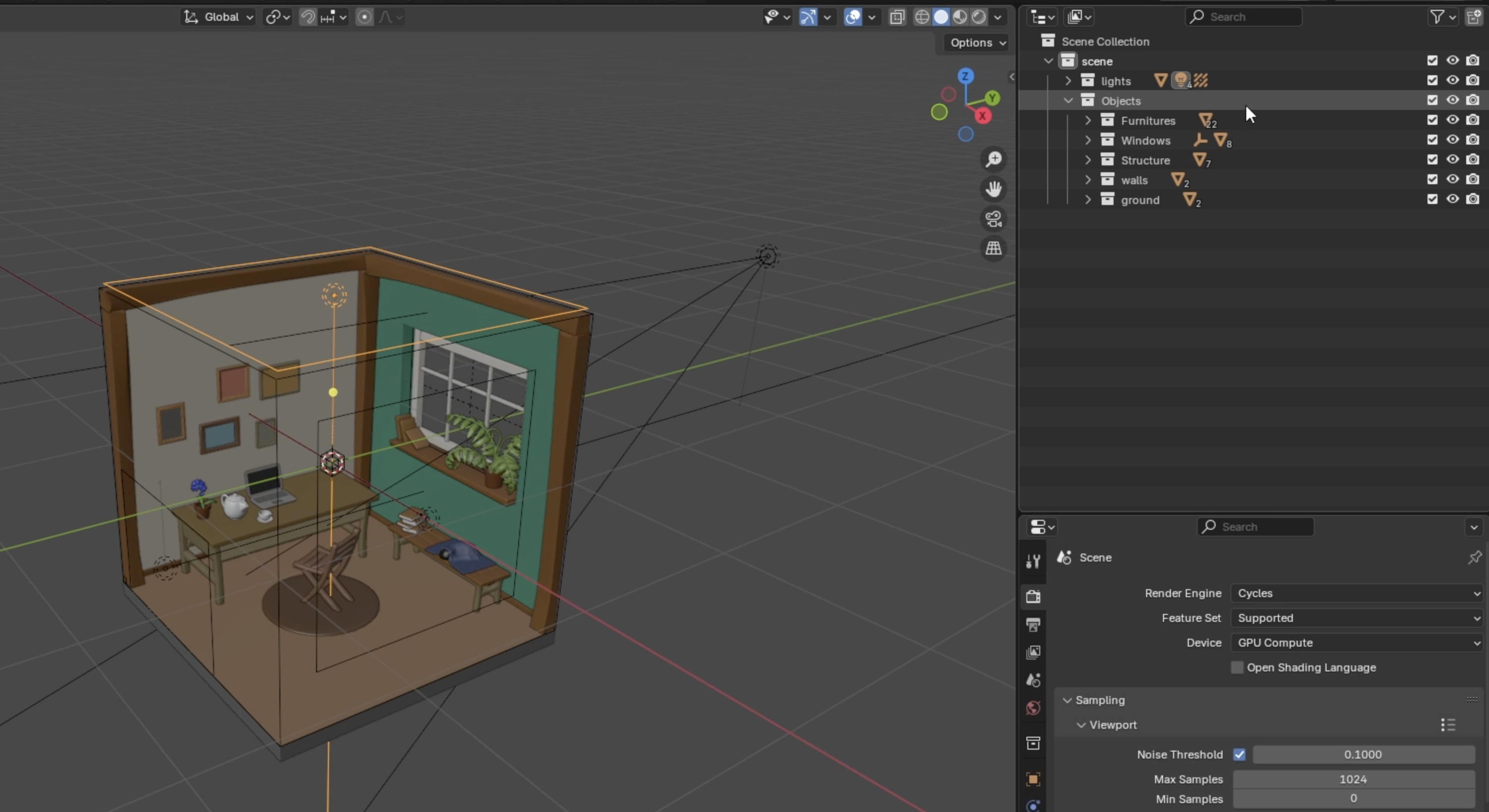
Task: Enable the Open Shading Language checkbox
Action: point(1237,667)
